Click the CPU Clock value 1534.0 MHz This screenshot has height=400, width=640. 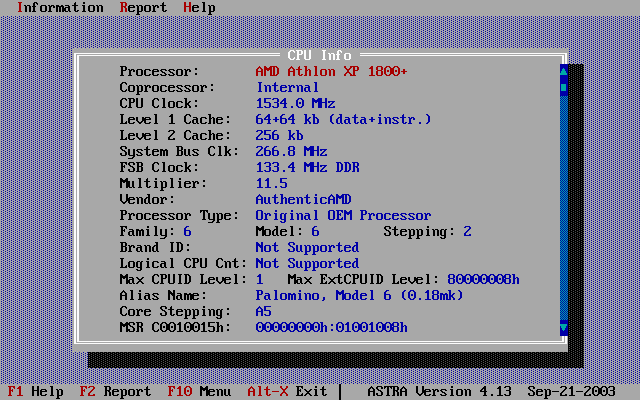(x=295, y=103)
